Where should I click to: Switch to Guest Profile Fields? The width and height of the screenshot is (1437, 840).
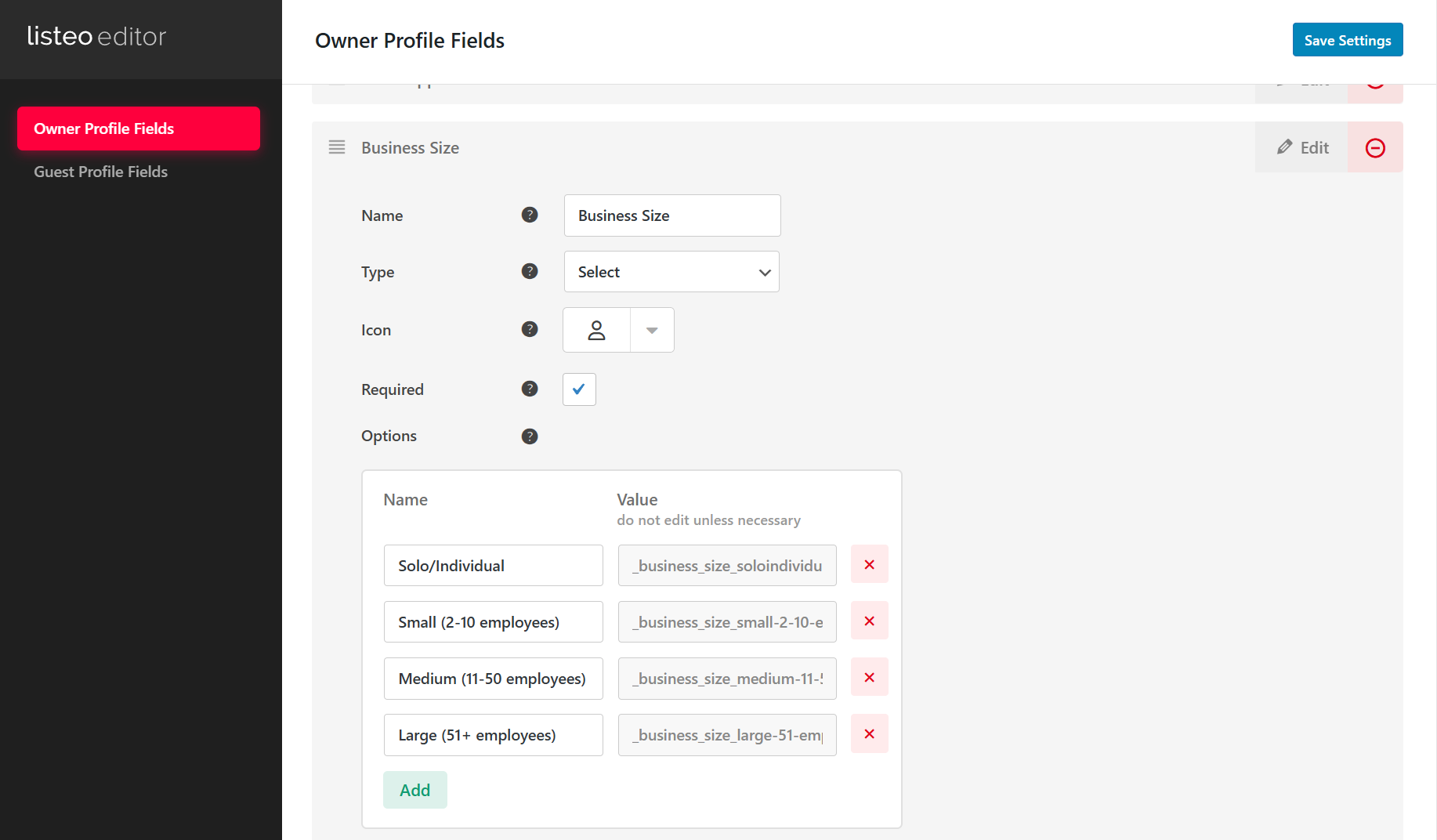pos(100,172)
